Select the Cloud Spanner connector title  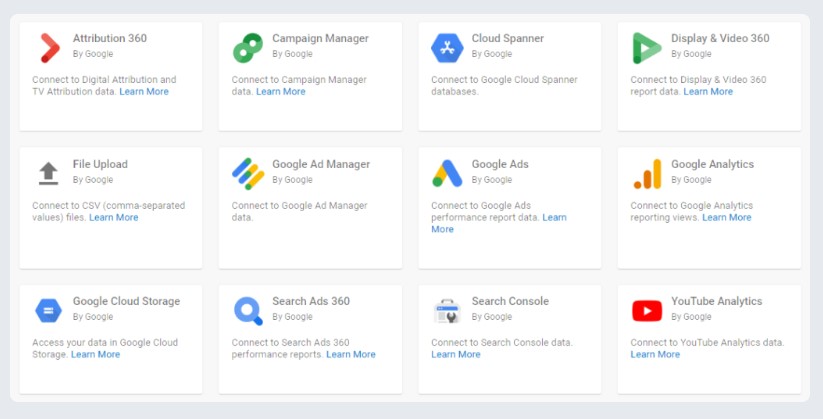coord(508,39)
